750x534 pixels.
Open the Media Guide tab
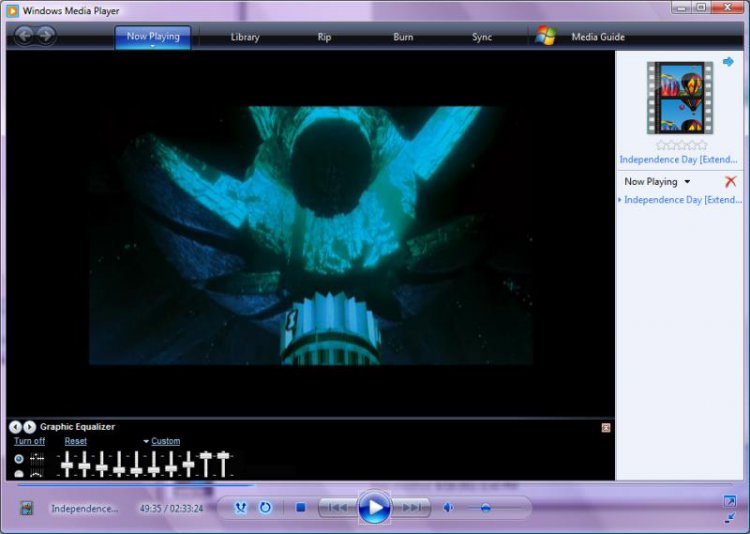click(x=598, y=37)
